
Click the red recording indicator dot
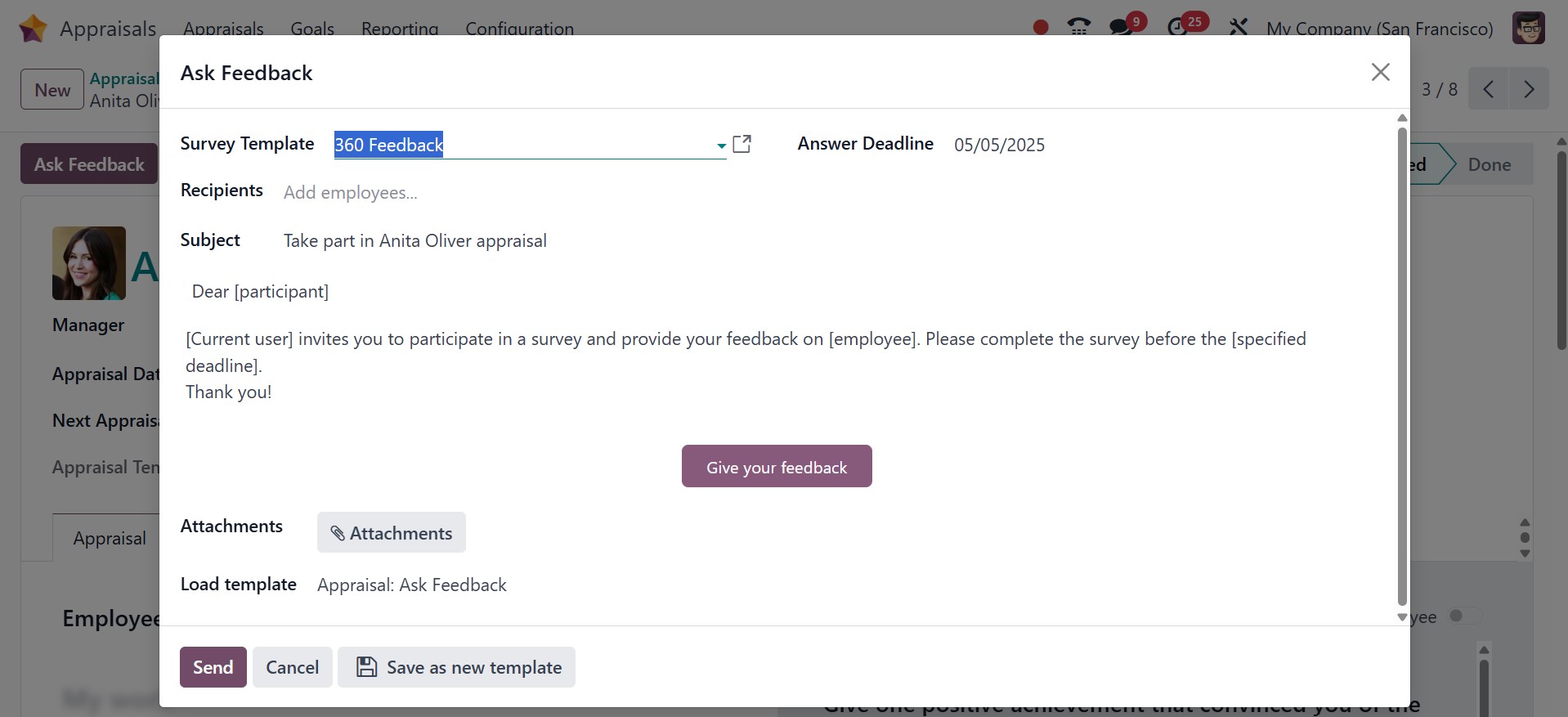(1040, 27)
